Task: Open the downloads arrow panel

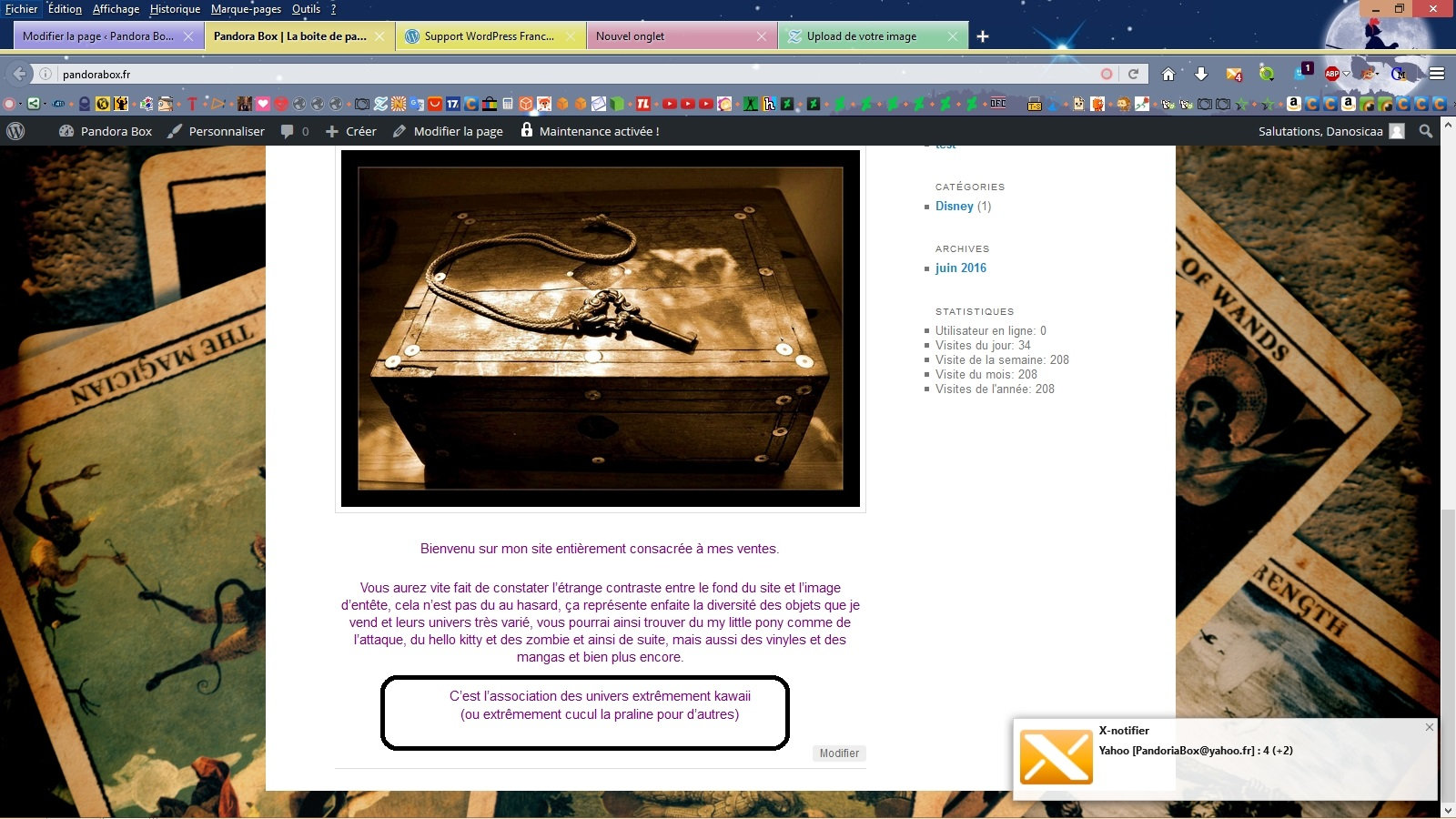Action: pos(1201,74)
